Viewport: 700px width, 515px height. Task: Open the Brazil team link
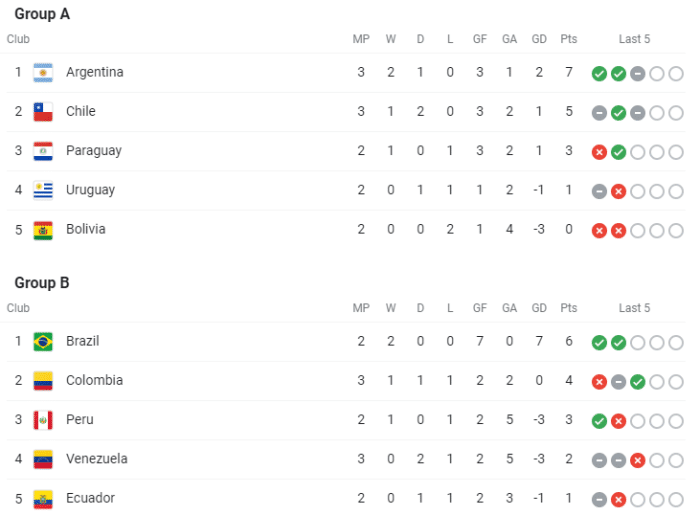pos(83,341)
